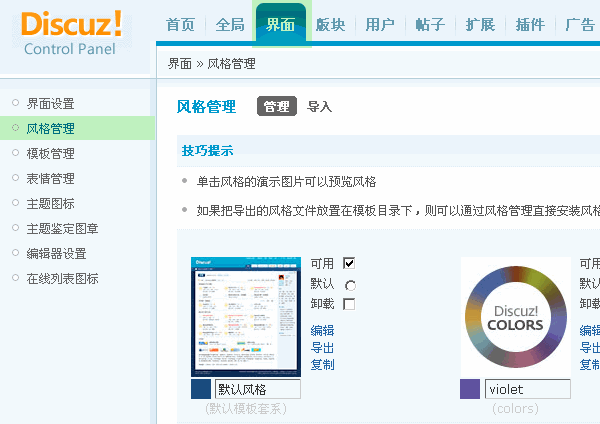Select 默认 radio button for the default style
Screen dimensions: 600x424
click(349, 284)
